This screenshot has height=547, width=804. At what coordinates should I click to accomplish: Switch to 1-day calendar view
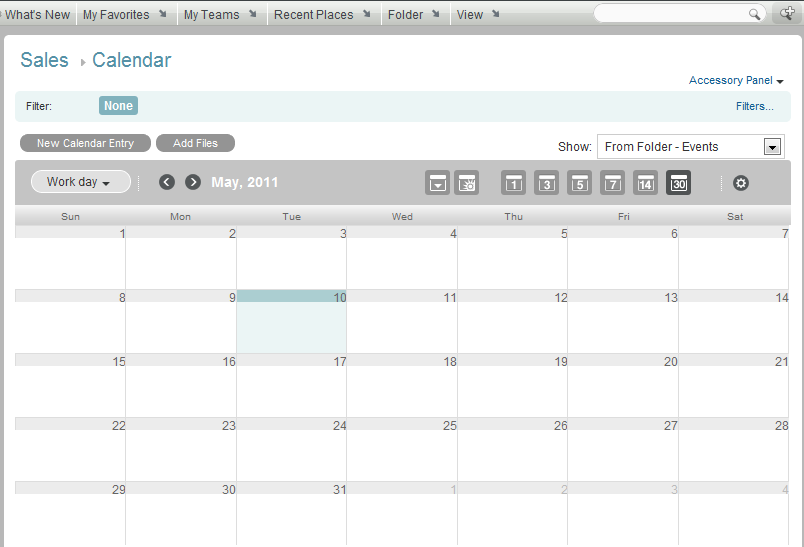513,183
